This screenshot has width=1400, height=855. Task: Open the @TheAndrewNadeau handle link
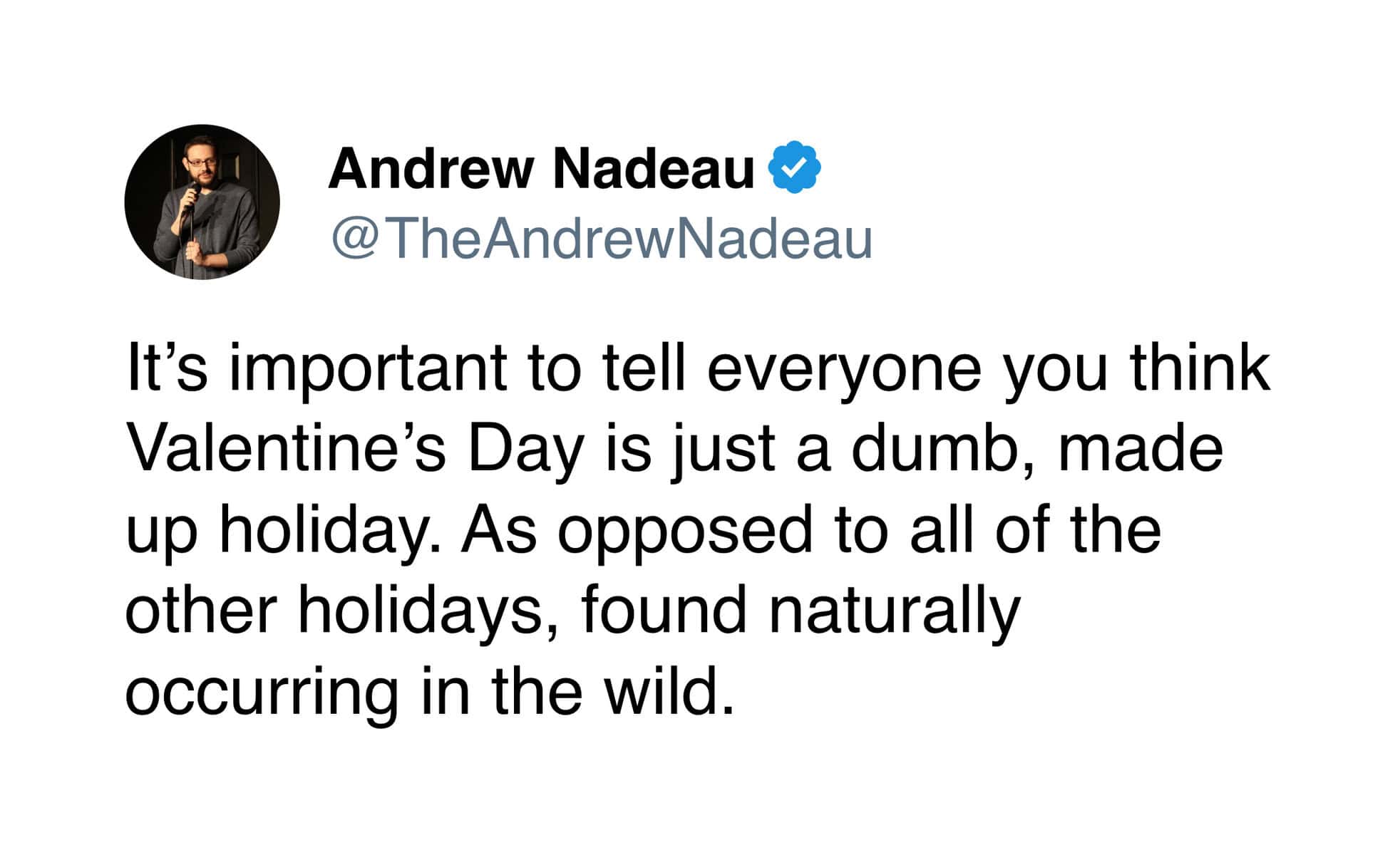[601, 239]
